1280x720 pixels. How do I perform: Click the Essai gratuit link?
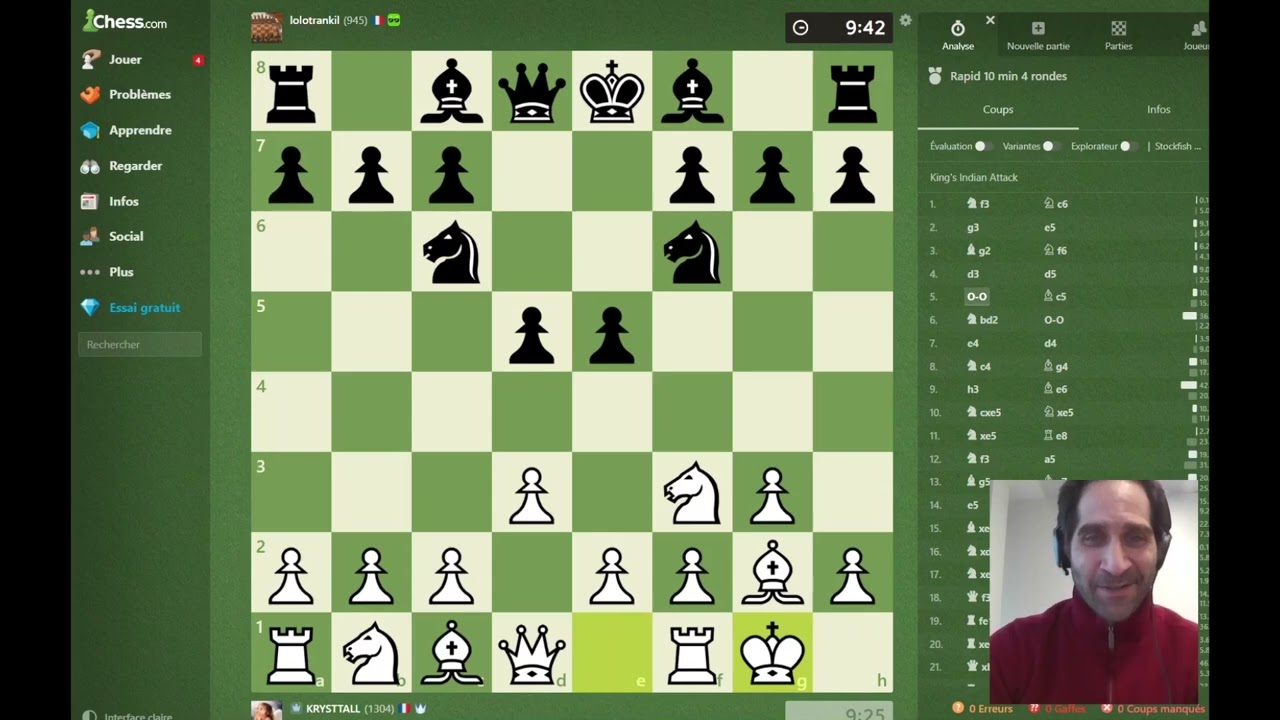tap(145, 308)
